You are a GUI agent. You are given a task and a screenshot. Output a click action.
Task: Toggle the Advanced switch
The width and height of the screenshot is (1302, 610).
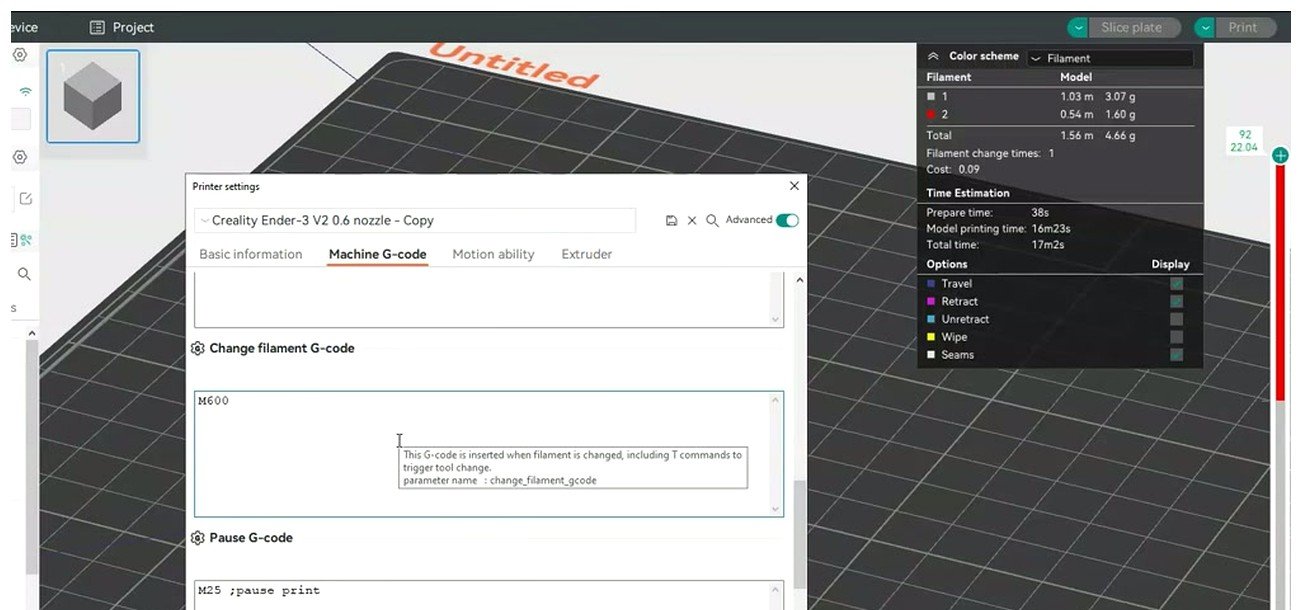point(787,220)
